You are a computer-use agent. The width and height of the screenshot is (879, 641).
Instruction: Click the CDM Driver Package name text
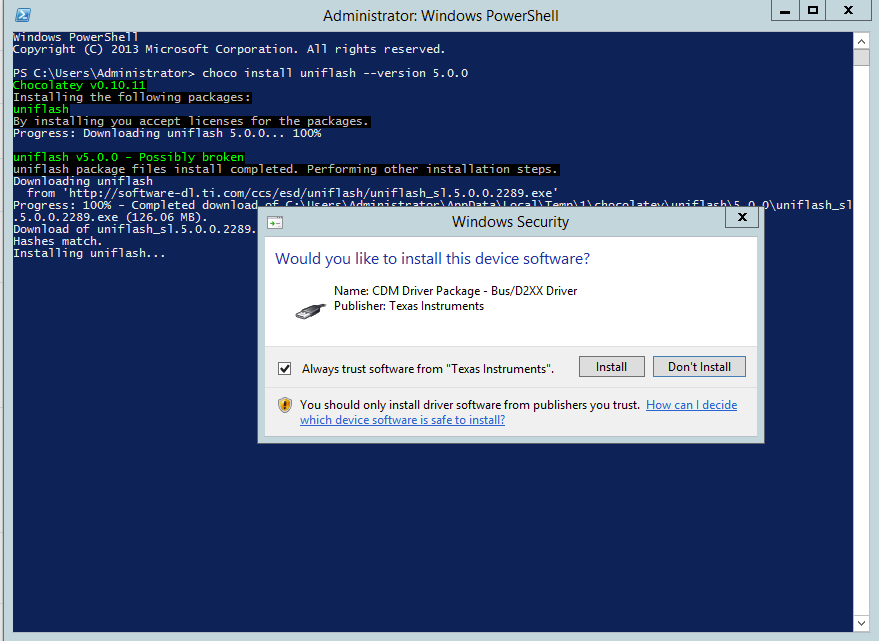click(x=455, y=291)
